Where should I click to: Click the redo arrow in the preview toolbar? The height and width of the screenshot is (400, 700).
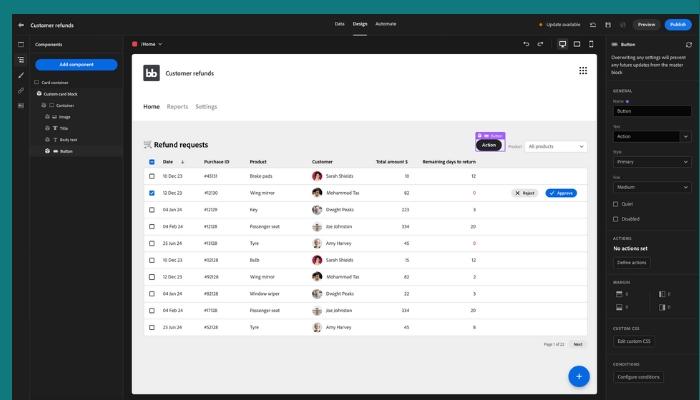pyautogui.click(x=541, y=44)
